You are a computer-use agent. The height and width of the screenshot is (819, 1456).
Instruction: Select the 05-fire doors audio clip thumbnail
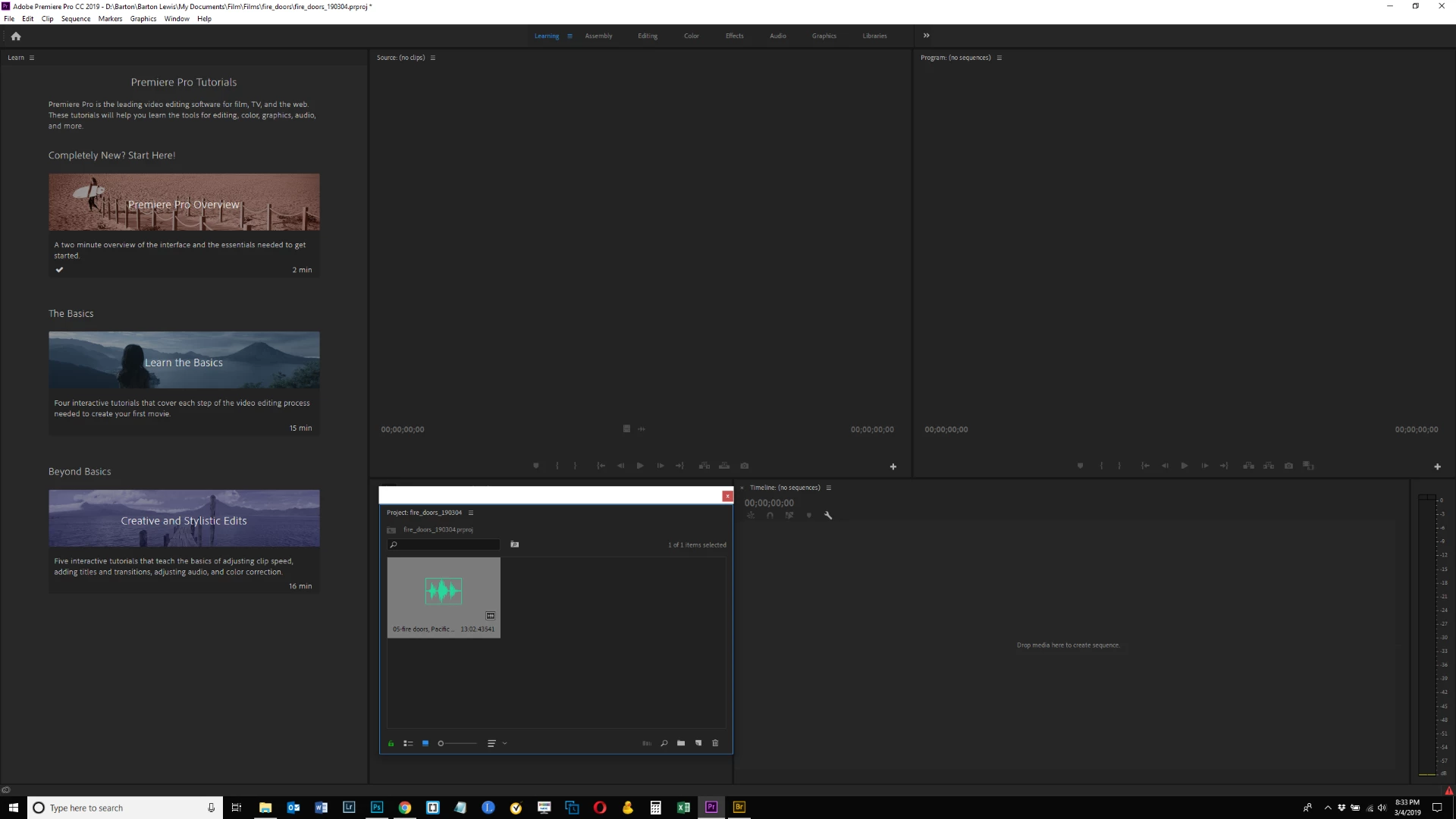click(x=444, y=591)
